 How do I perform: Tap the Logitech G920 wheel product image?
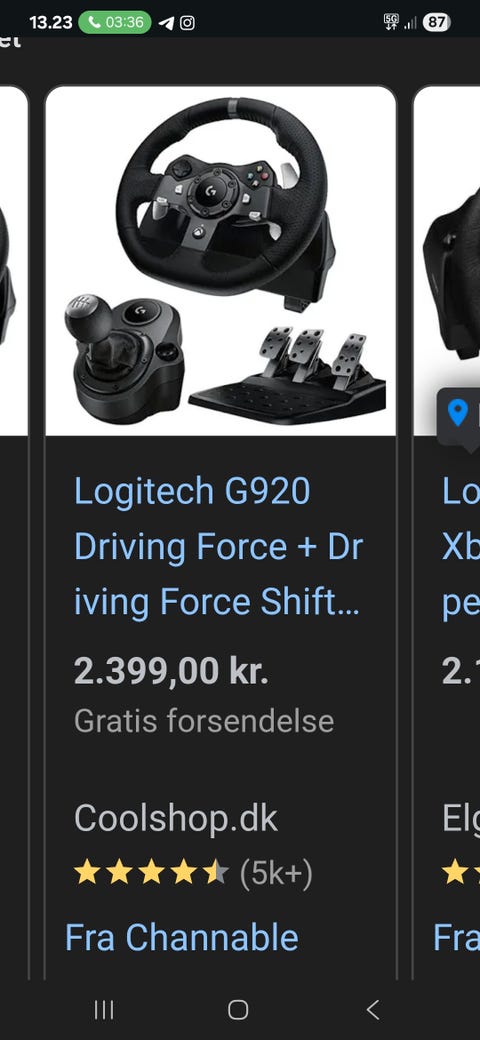click(x=221, y=261)
